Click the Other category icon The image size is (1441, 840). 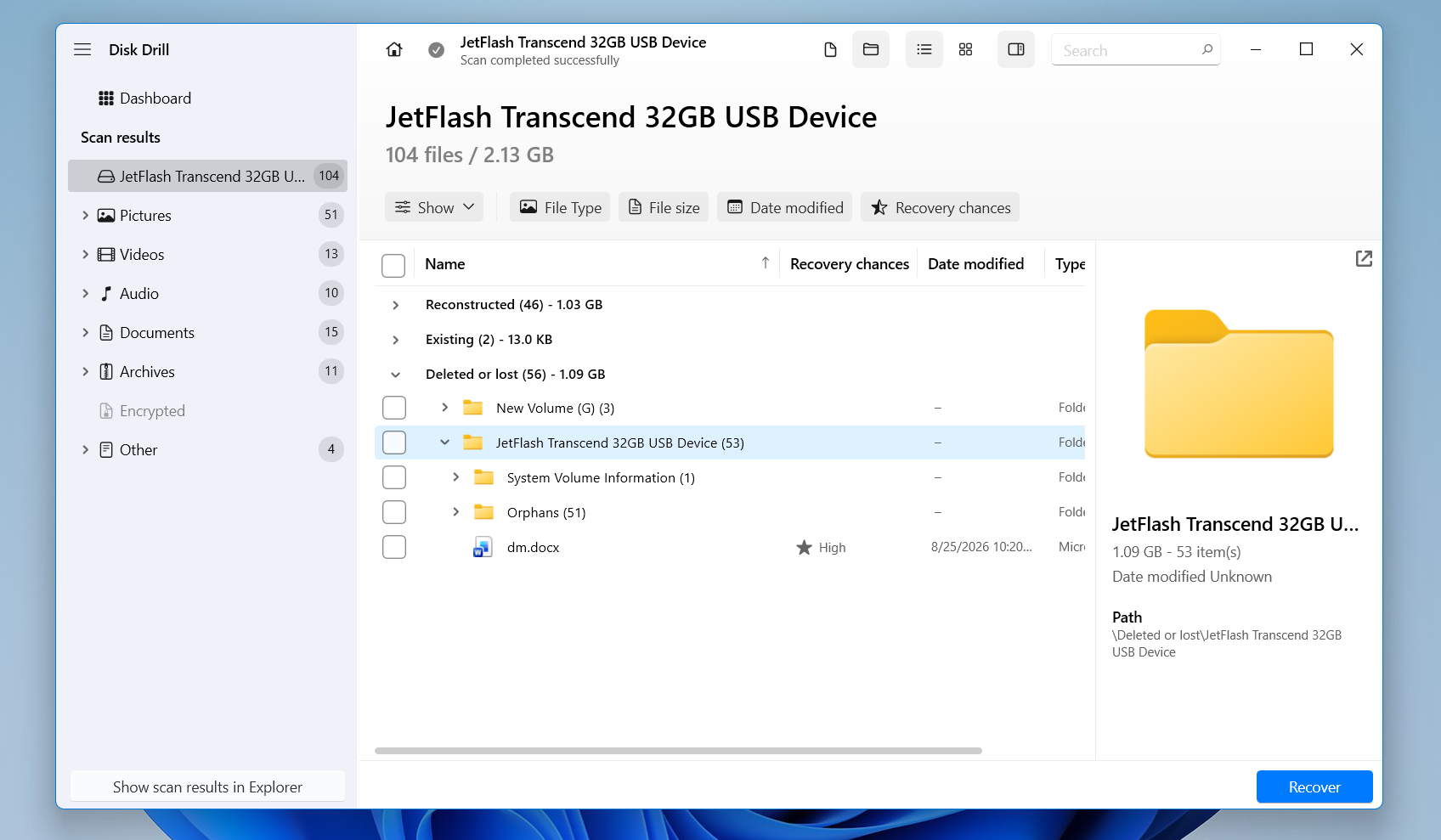[x=106, y=450]
